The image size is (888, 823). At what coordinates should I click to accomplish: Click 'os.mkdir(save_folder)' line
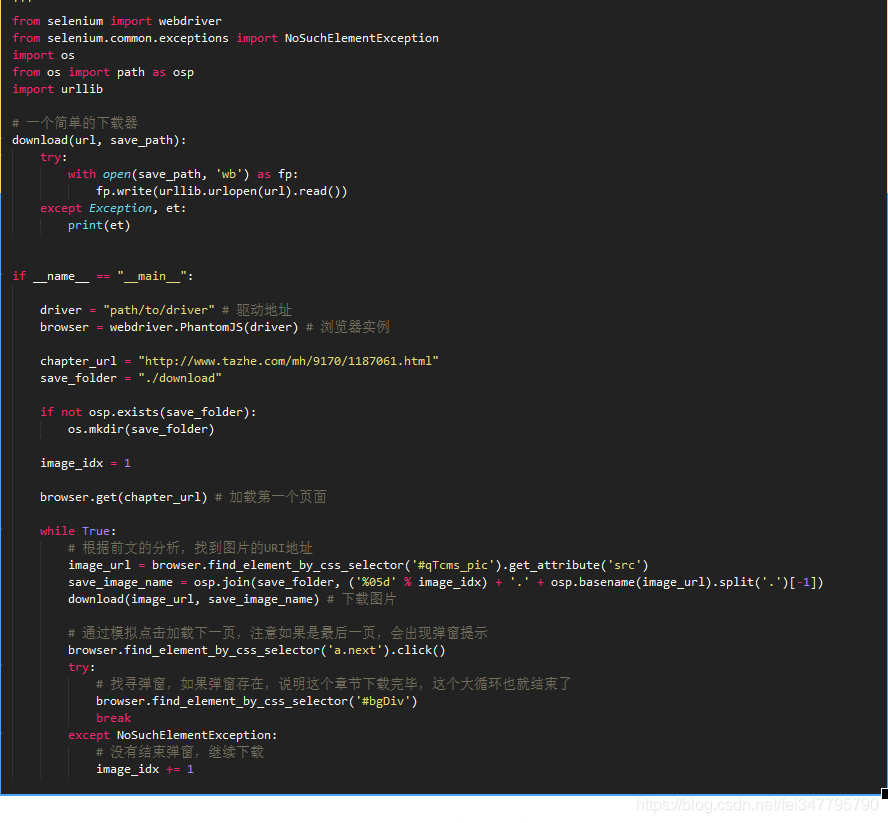(x=141, y=429)
